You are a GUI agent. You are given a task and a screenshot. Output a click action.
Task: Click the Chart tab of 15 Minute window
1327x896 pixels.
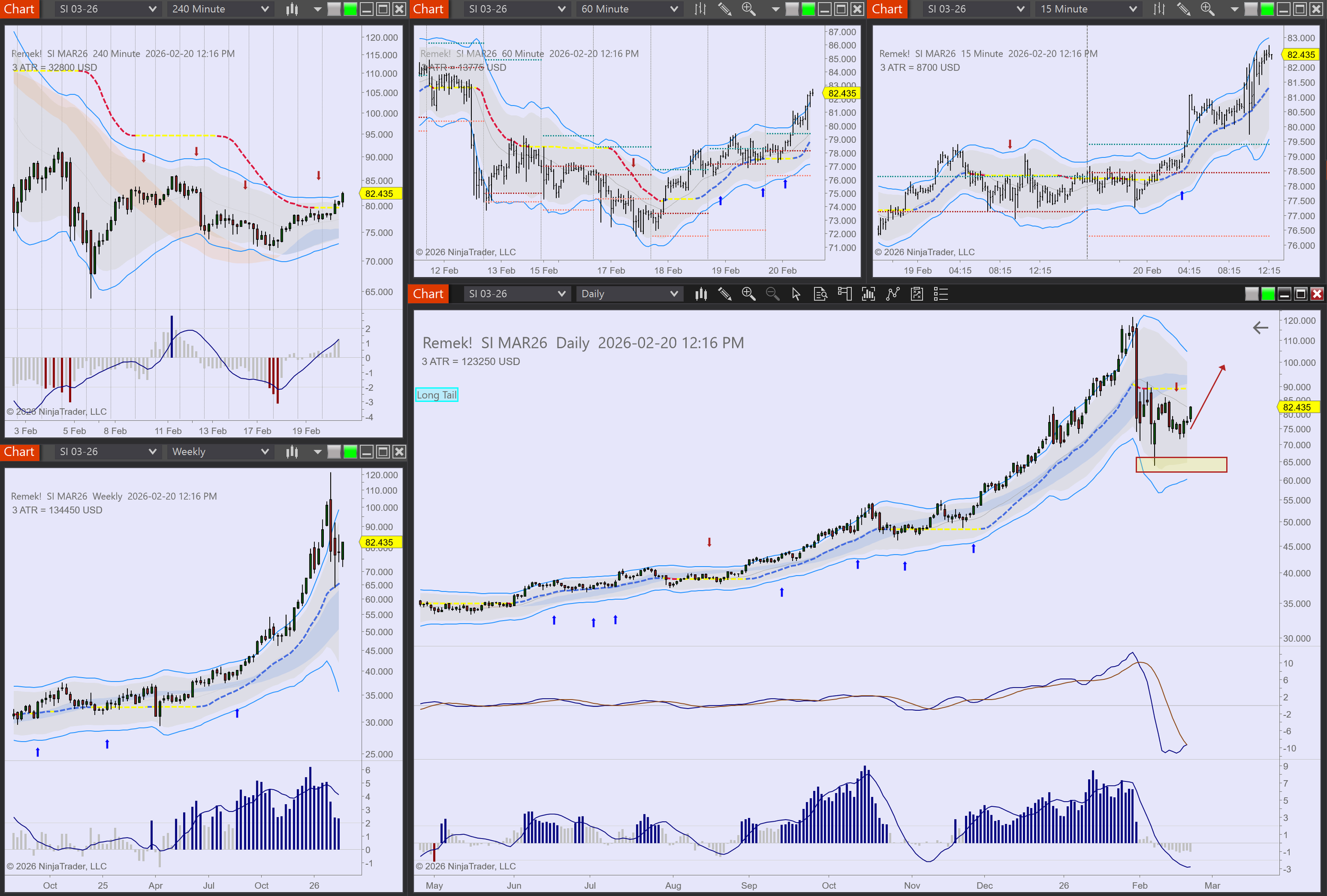[887, 9]
